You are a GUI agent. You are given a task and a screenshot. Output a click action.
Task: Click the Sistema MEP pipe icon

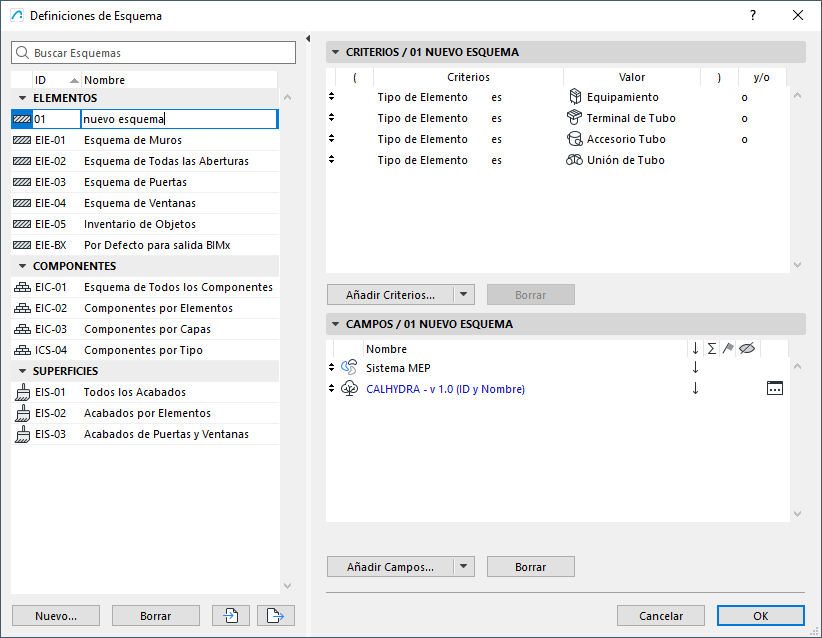[x=349, y=367]
